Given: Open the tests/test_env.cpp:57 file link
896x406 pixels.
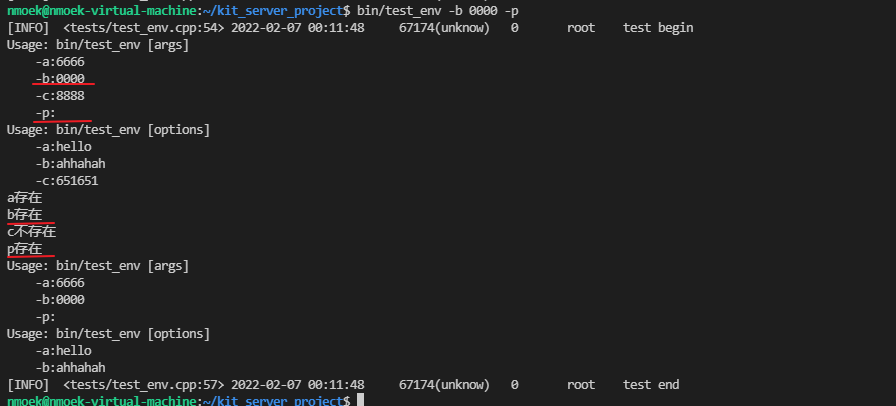Looking at the screenshot, I should click(143, 385).
